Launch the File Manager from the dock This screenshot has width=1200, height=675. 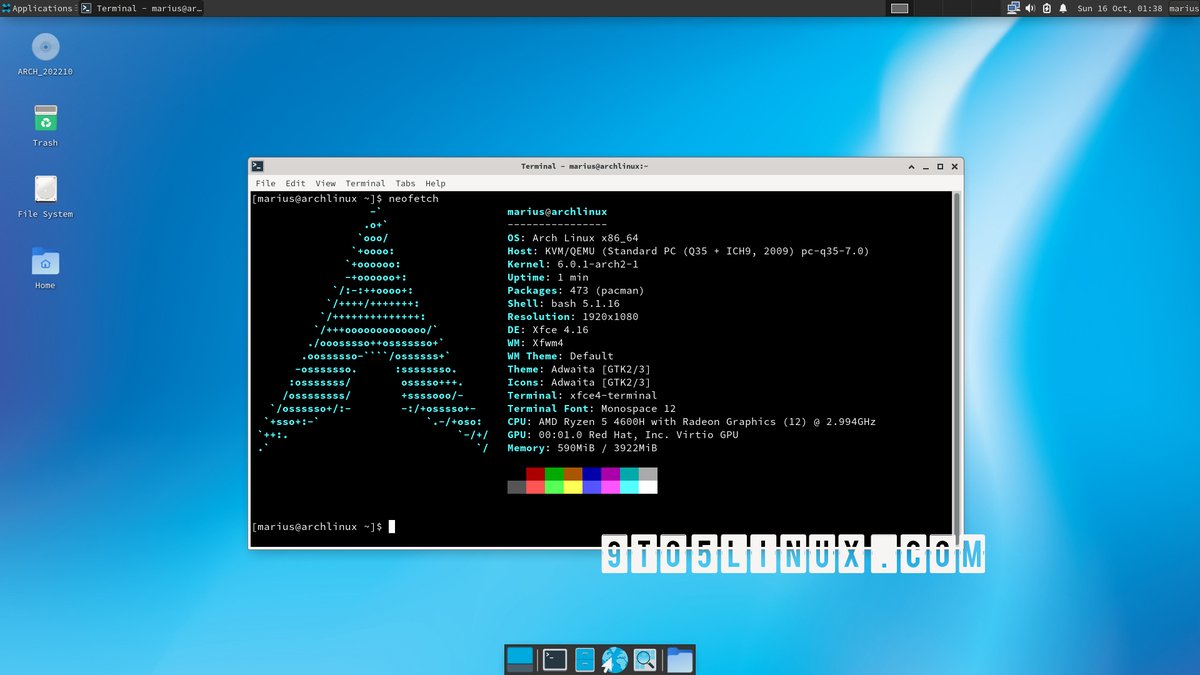pyautogui.click(x=585, y=659)
